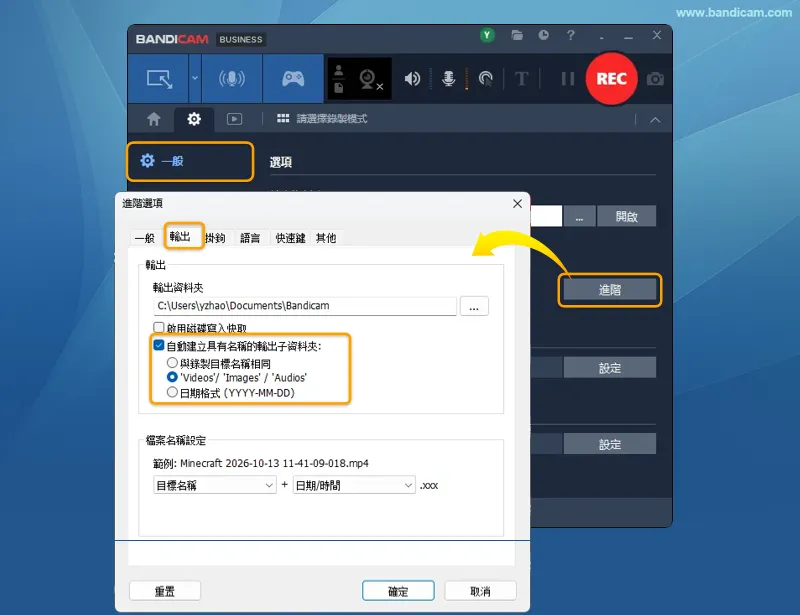
Task: Click the pause recording icon
Action: pyautogui.click(x=567, y=79)
